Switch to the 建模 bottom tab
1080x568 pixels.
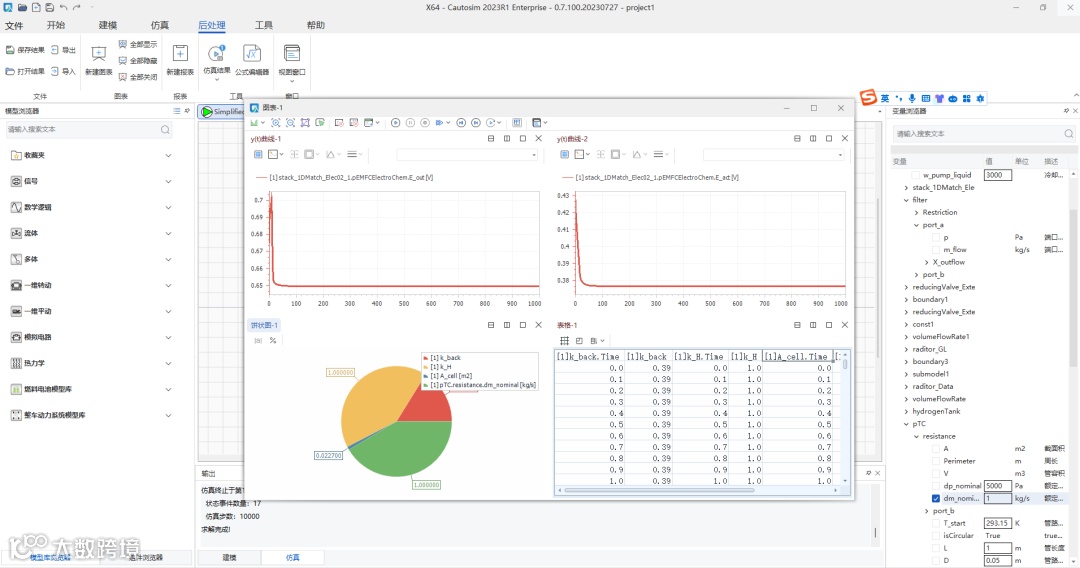point(229,557)
